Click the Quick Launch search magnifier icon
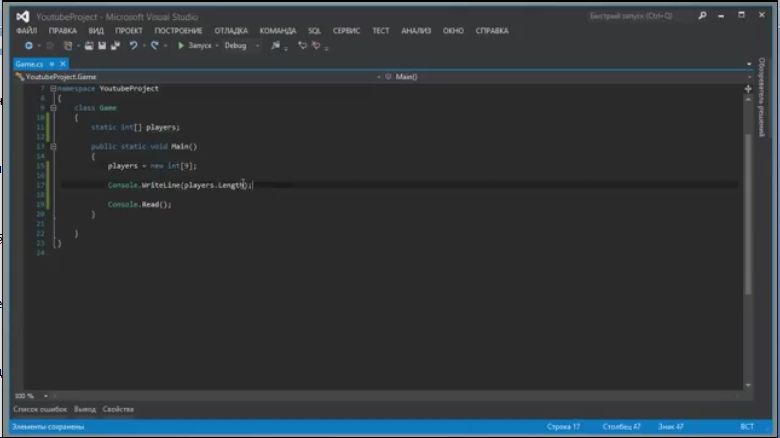The image size is (780, 438). click(702, 16)
